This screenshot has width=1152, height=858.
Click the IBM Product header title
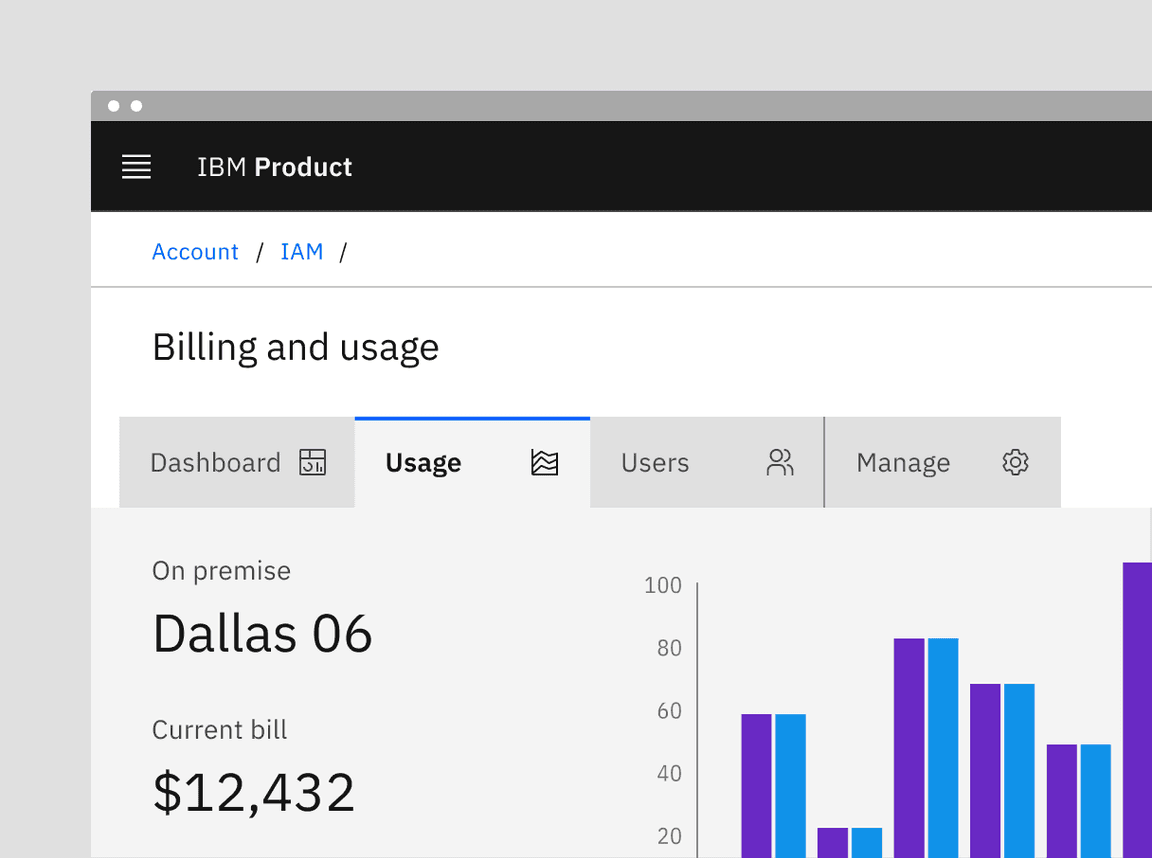275,167
